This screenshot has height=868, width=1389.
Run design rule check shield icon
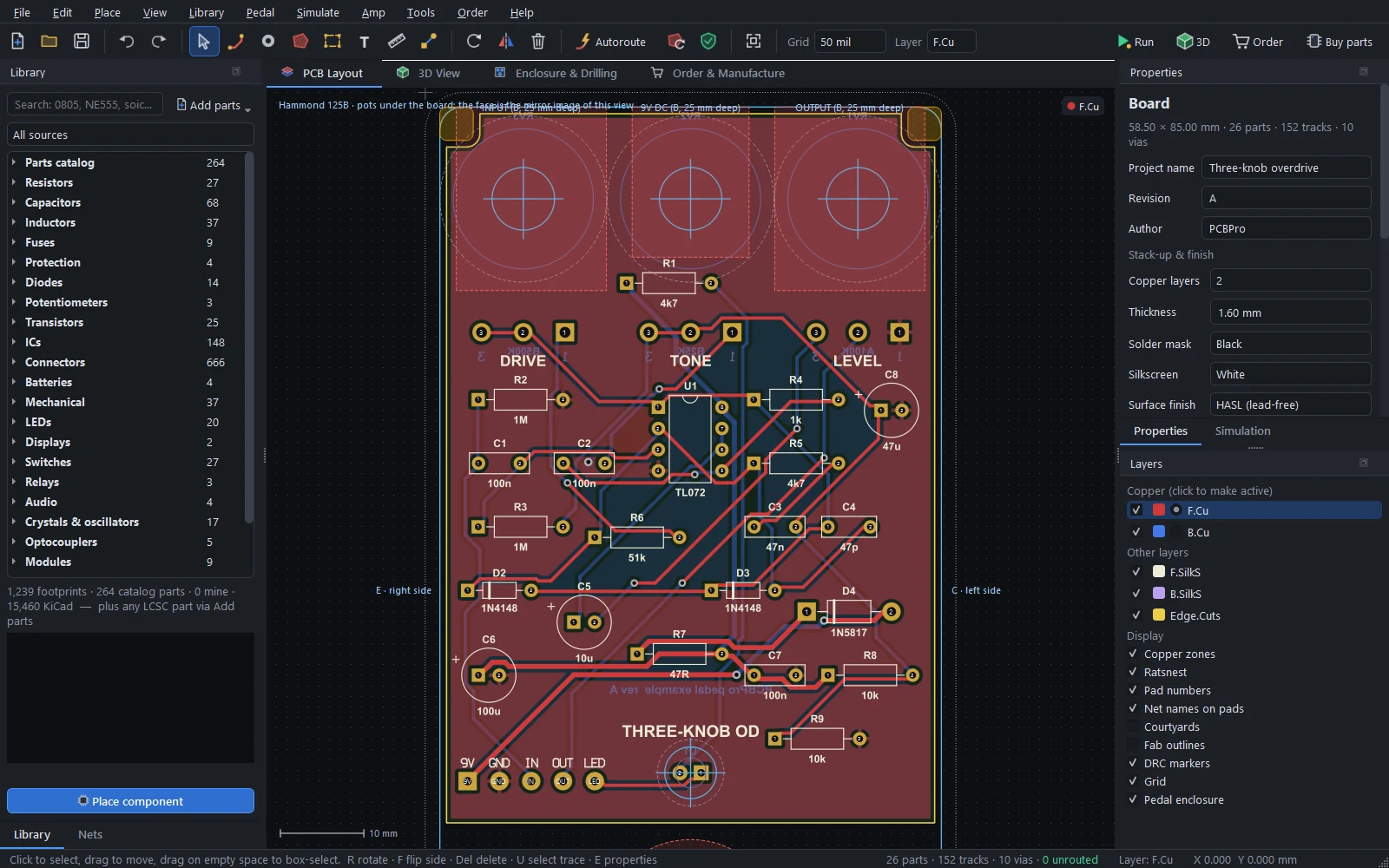[708, 41]
